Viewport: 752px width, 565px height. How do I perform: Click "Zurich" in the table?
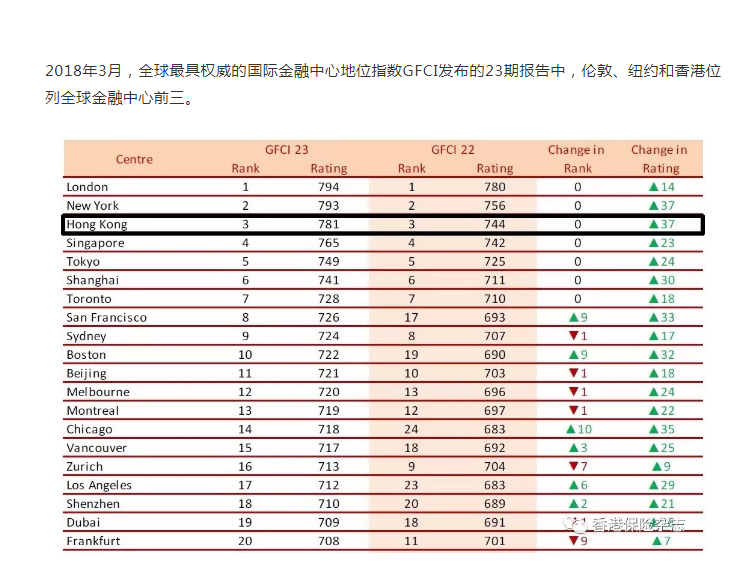coord(84,467)
